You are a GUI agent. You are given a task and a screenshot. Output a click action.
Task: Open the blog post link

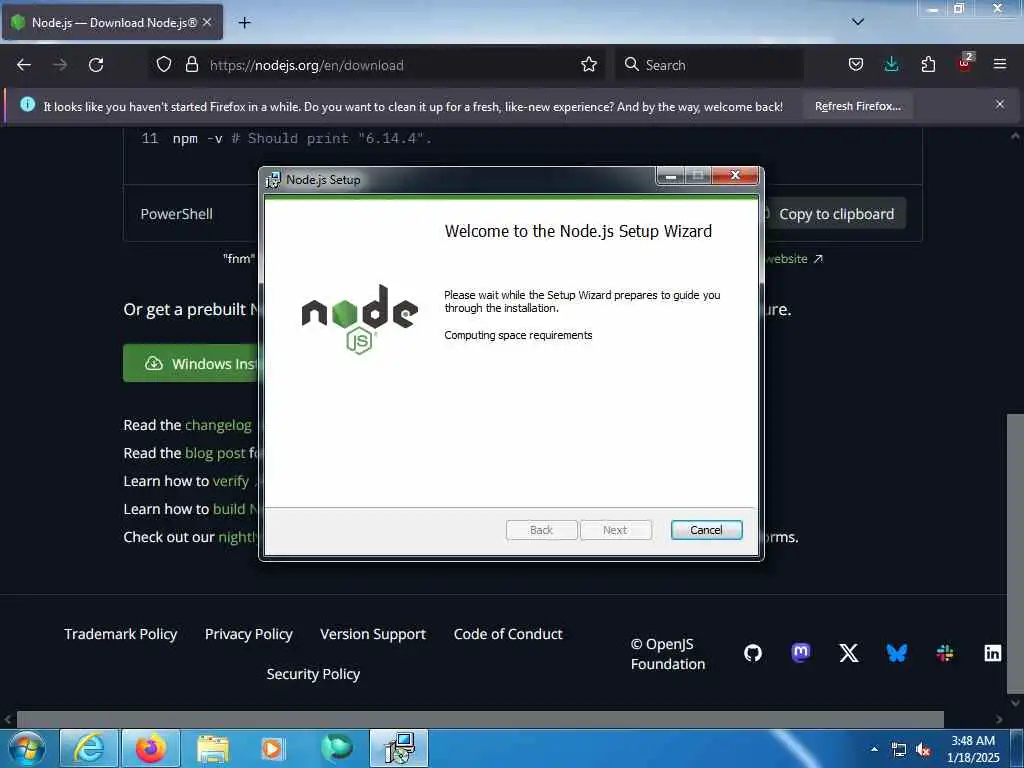[216, 453]
